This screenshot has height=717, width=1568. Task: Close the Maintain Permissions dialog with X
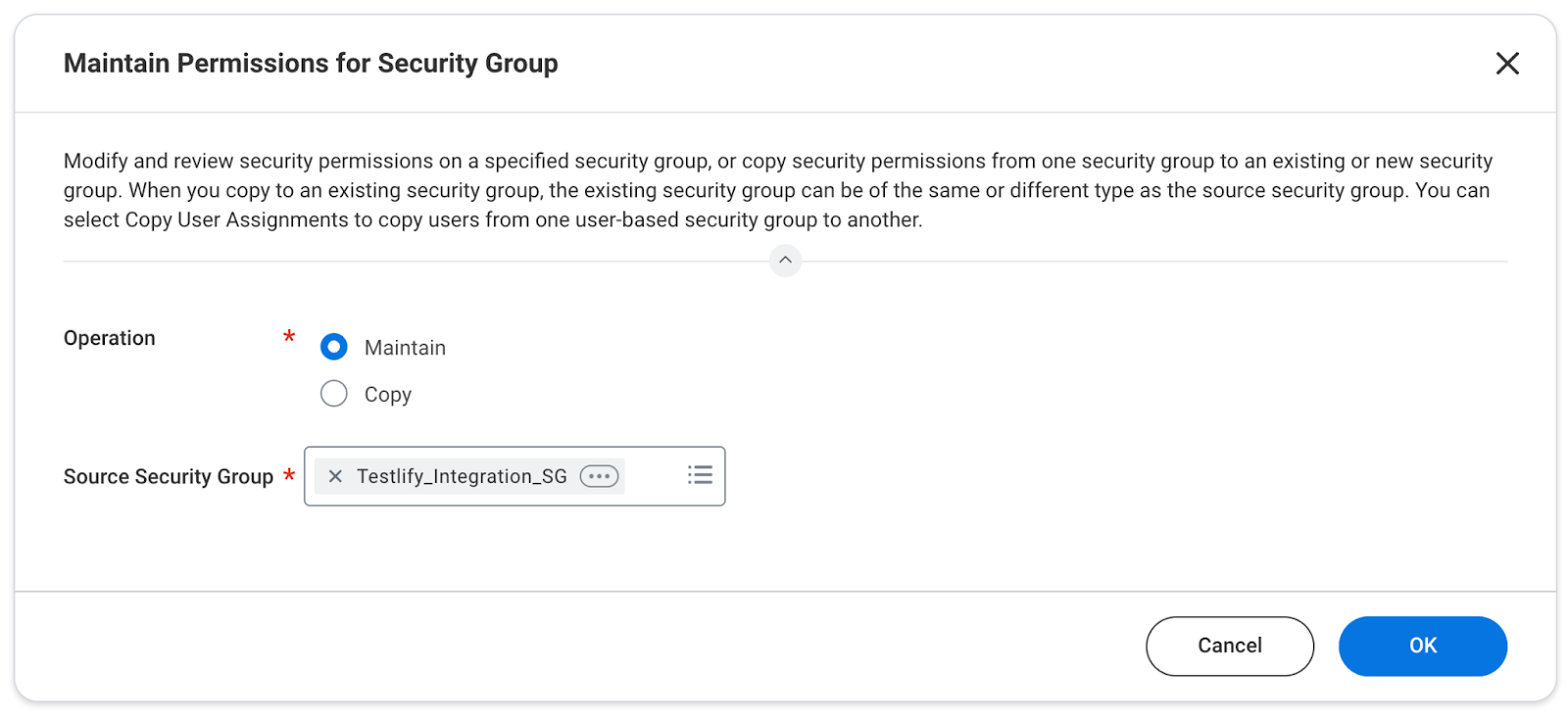pyautogui.click(x=1506, y=64)
